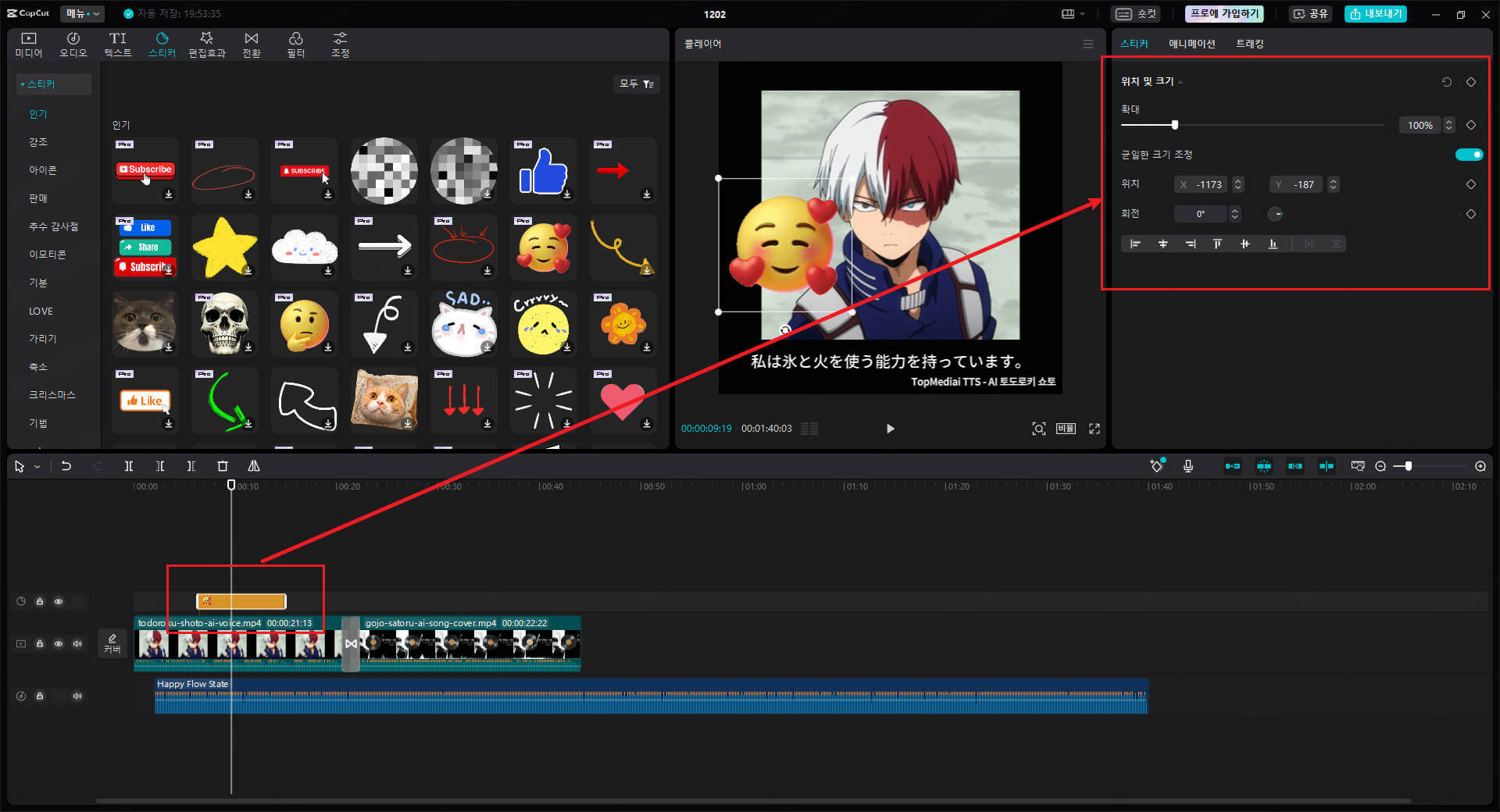The image size is (1500, 812).
Task: Click the align left icon
Action: point(1135,244)
